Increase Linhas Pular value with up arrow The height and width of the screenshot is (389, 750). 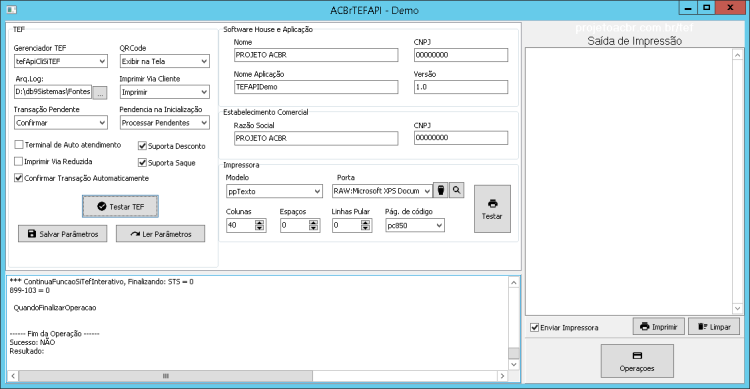(x=366, y=222)
